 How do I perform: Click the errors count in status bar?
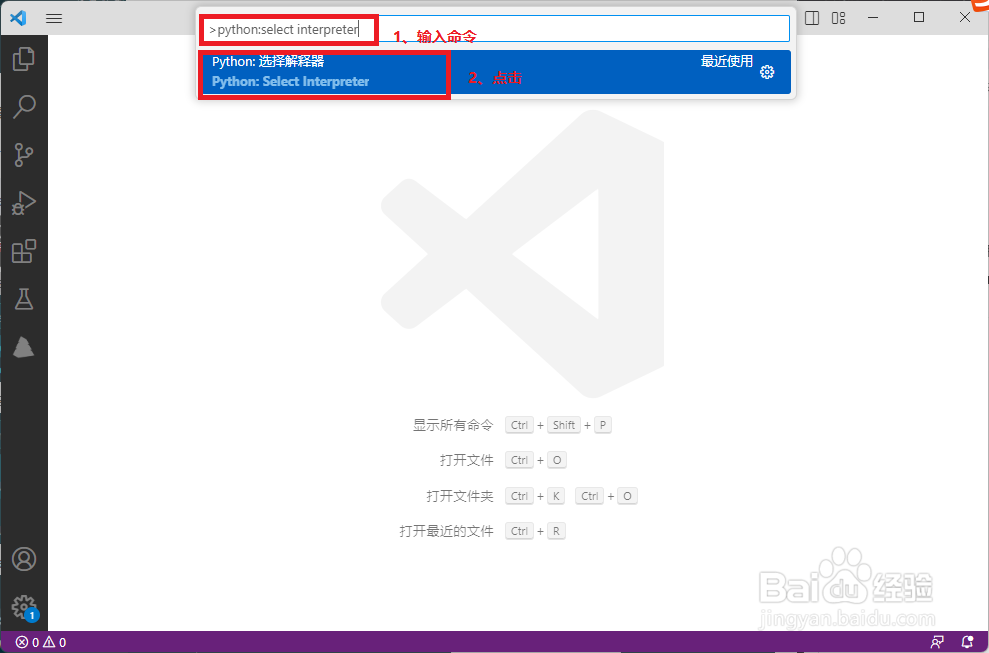(x=27, y=642)
